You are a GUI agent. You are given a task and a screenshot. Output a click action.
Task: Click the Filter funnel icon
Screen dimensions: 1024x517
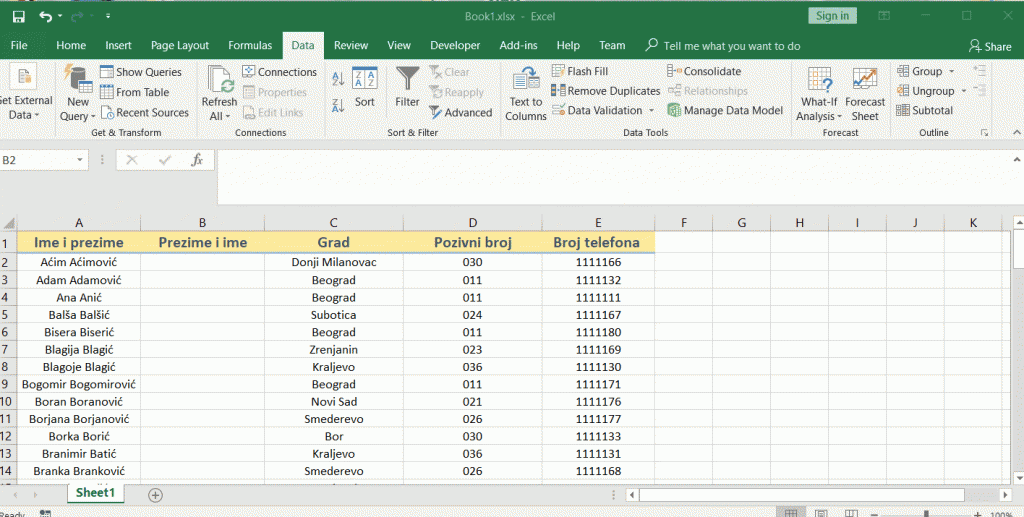[407, 80]
